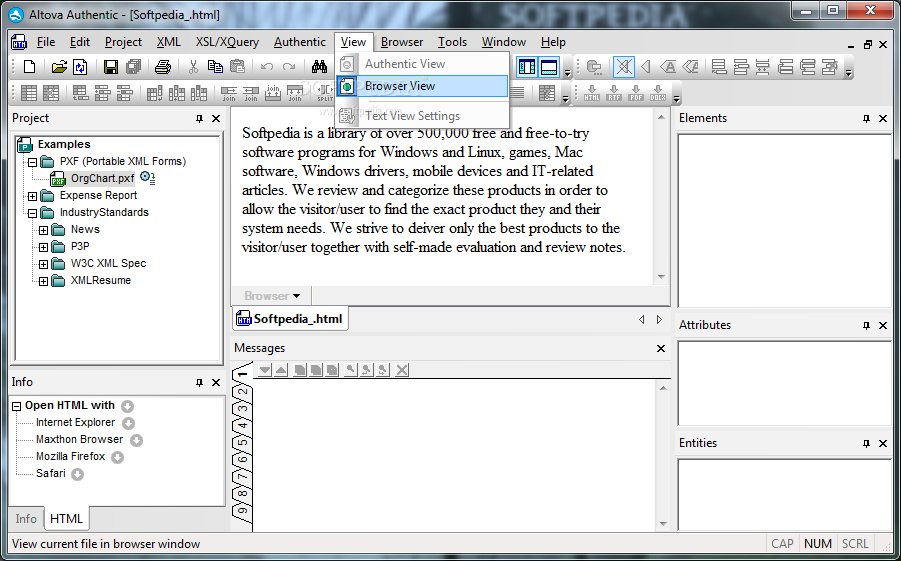Click the HTML export toolbar icon

click(x=592, y=93)
